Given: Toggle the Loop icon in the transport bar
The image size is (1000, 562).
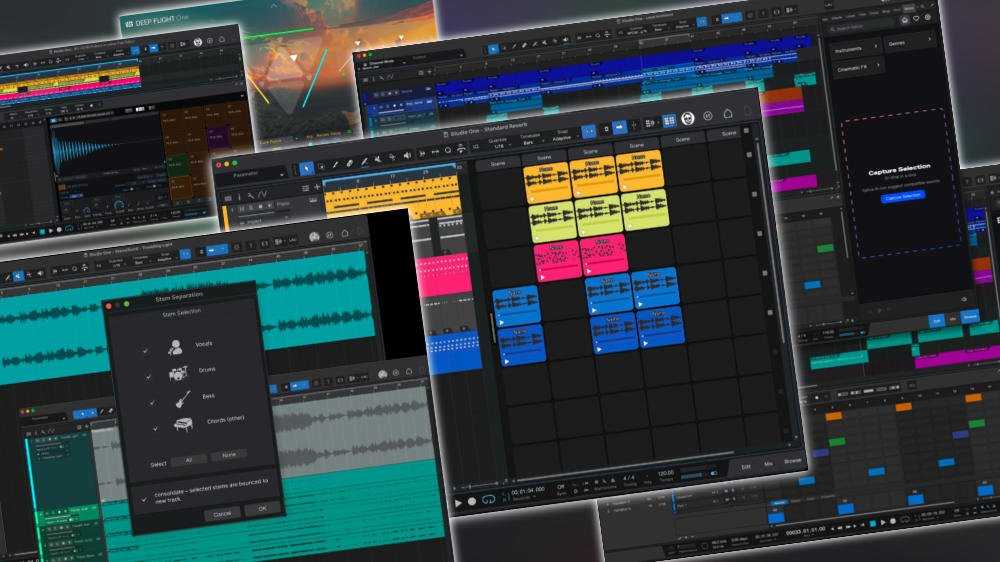Looking at the screenshot, I should [x=489, y=499].
